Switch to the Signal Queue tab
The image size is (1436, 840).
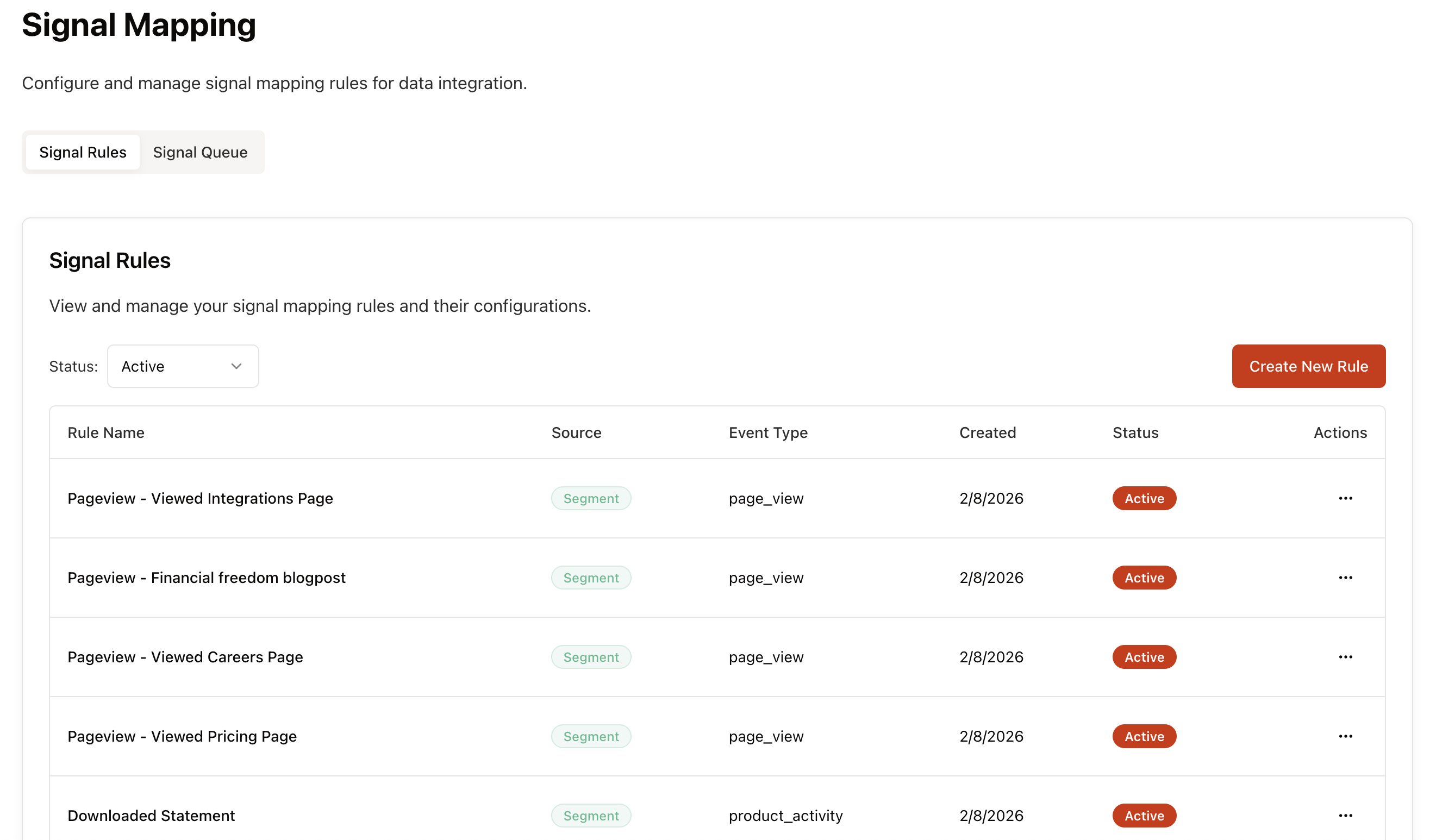click(x=200, y=152)
